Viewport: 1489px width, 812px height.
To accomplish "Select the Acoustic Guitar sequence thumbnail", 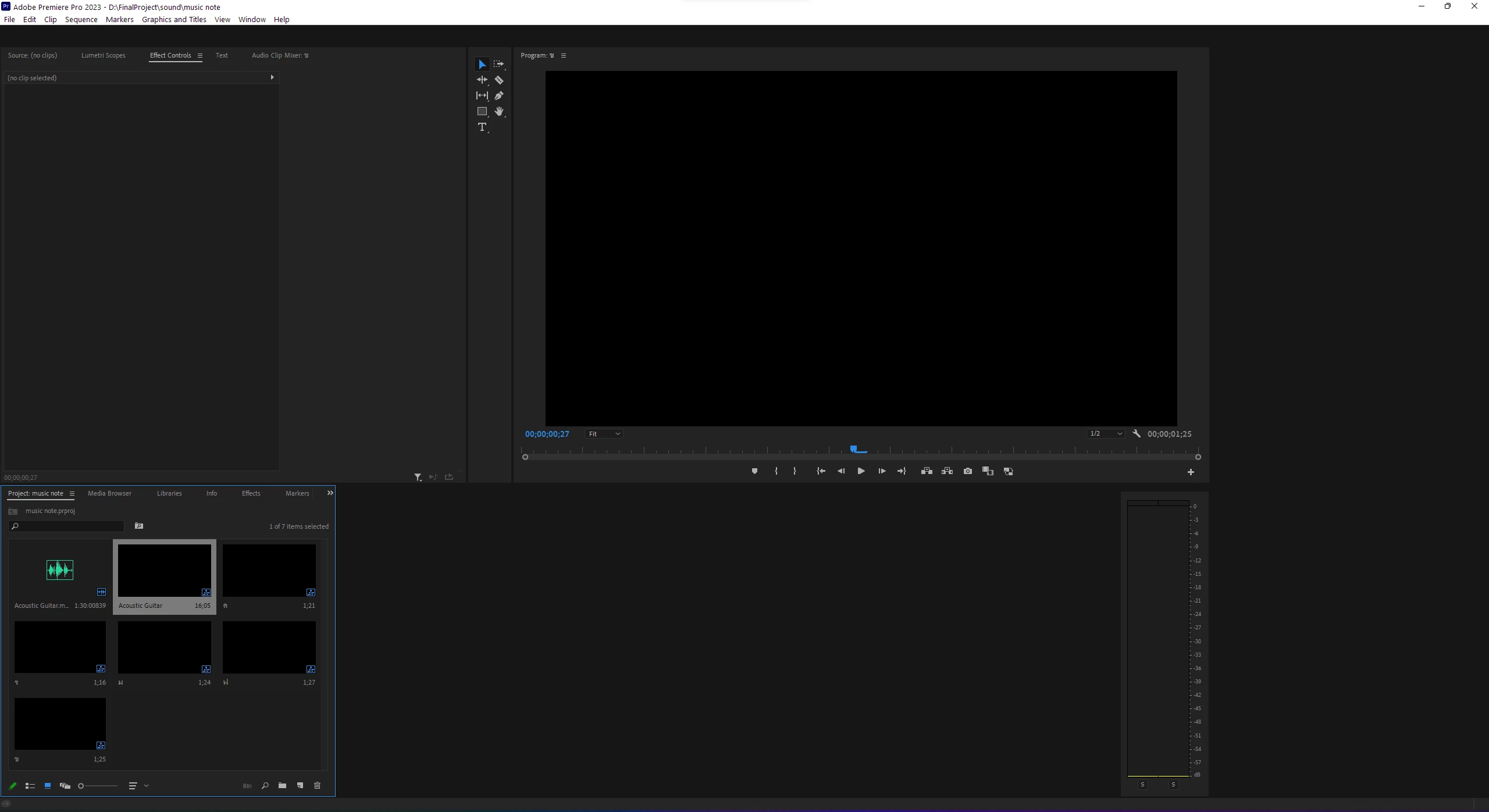I will pos(165,571).
